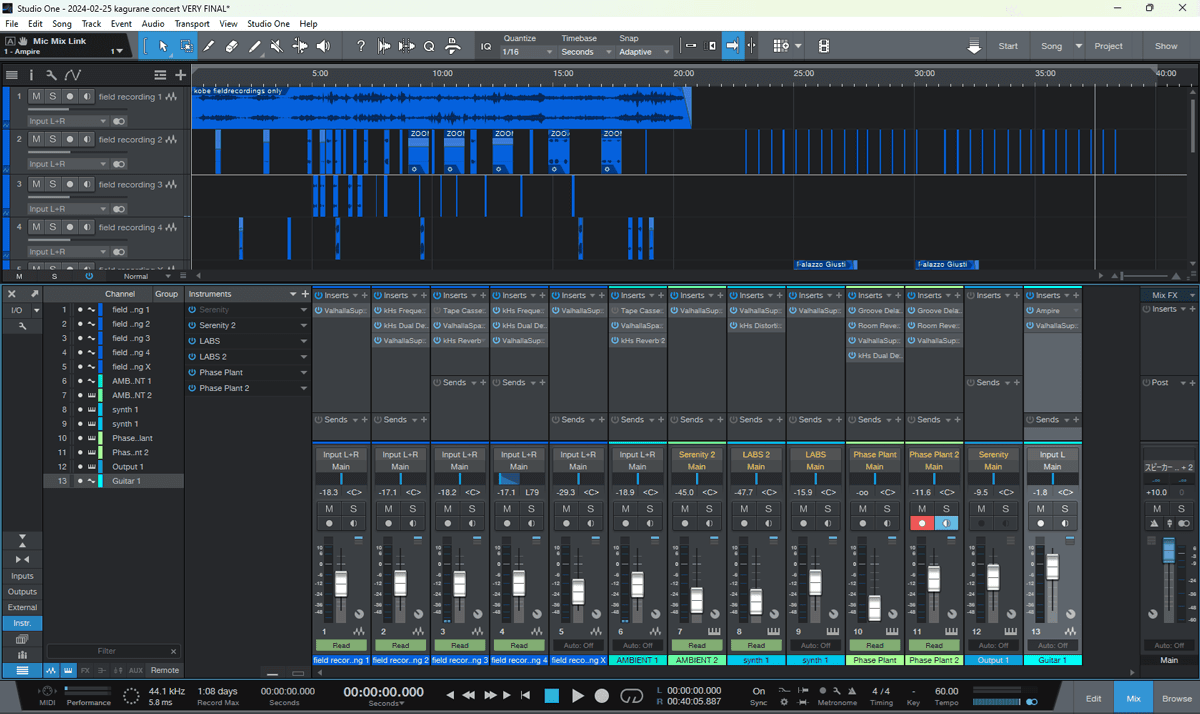Click the Guitar 1 channel volume fader
The width and height of the screenshot is (1200, 714).
point(1052,567)
